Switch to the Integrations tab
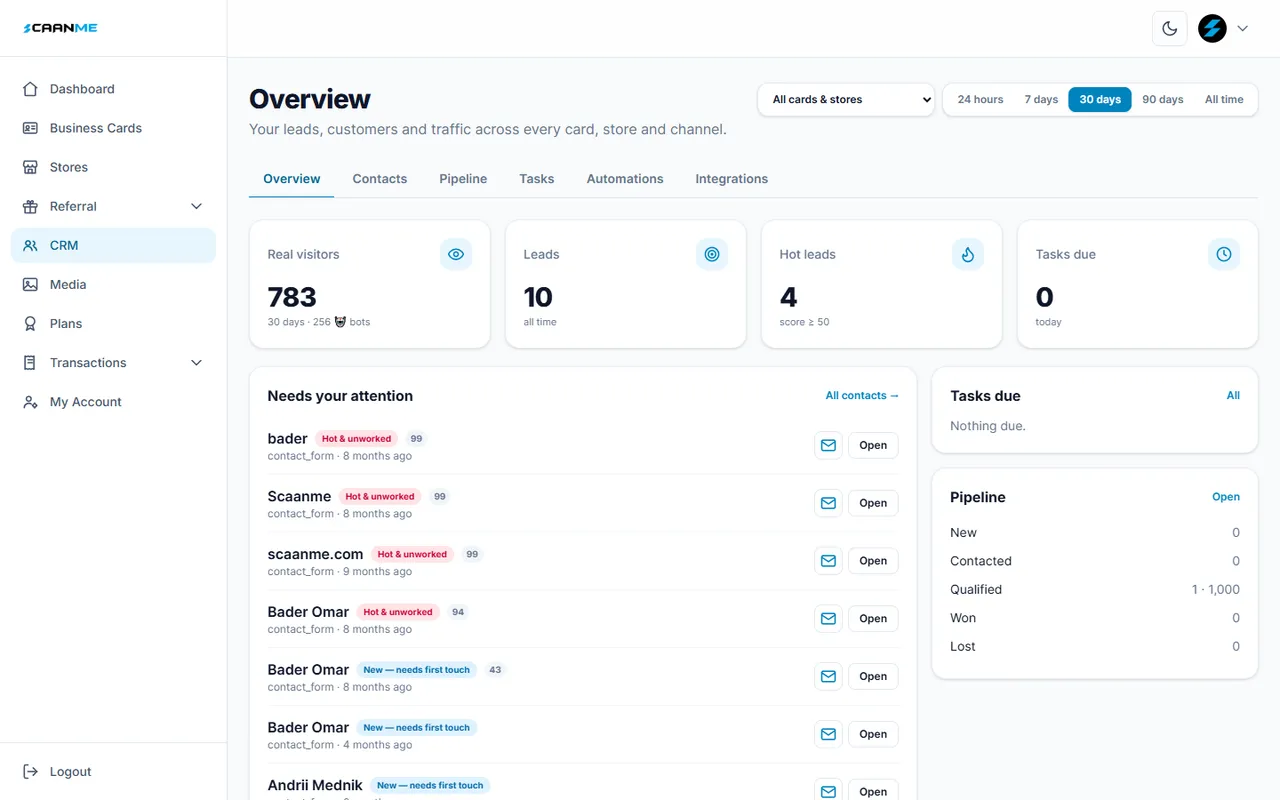 point(732,179)
